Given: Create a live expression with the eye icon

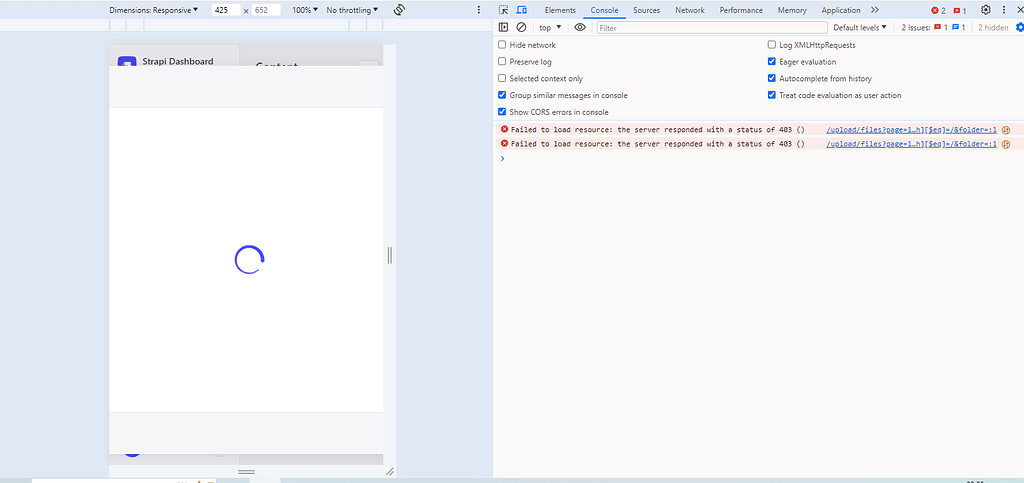Looking at the screenshot, I should point(580,27).
